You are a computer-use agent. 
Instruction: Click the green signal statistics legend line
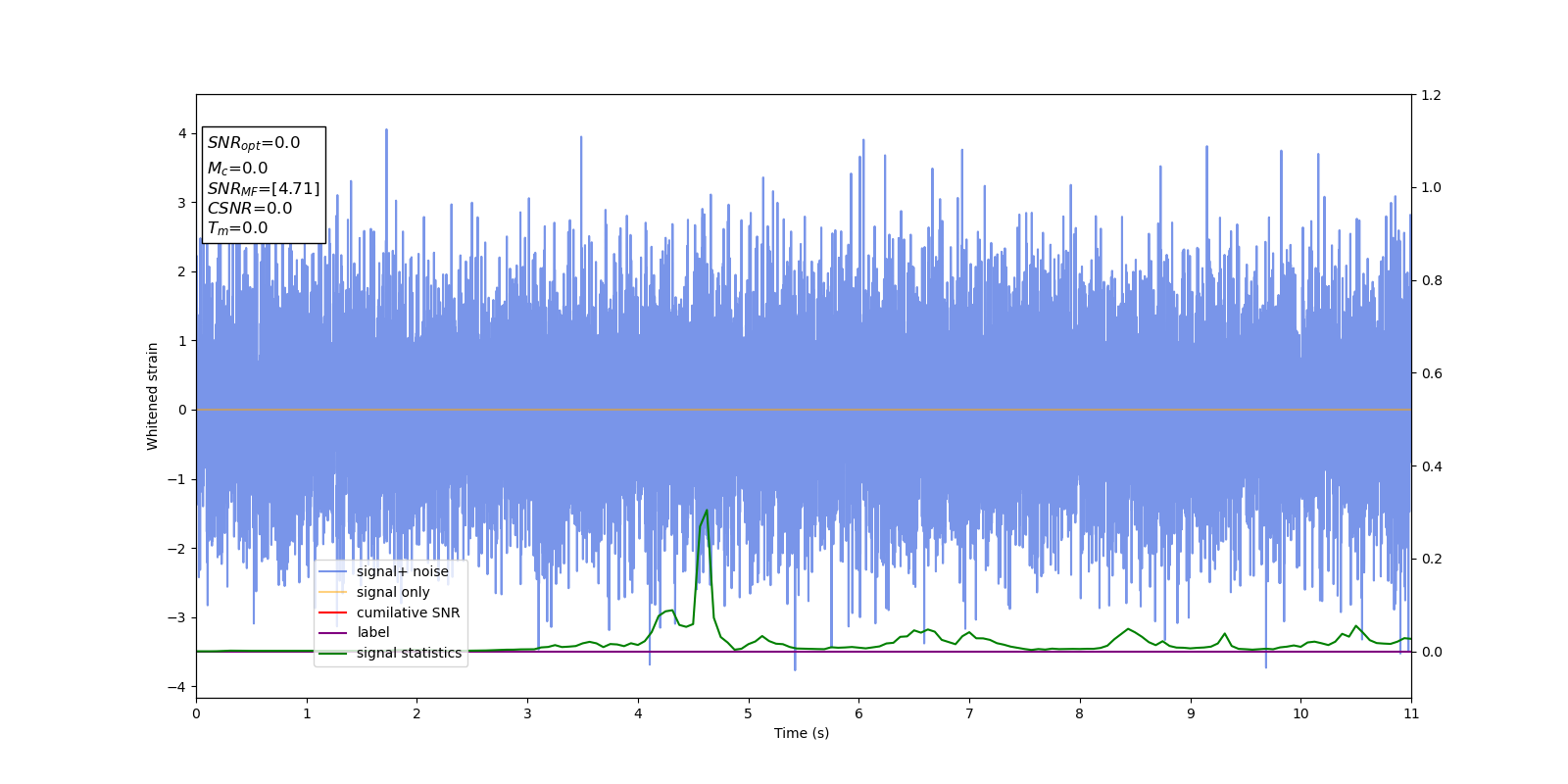(x=333, y=653)
